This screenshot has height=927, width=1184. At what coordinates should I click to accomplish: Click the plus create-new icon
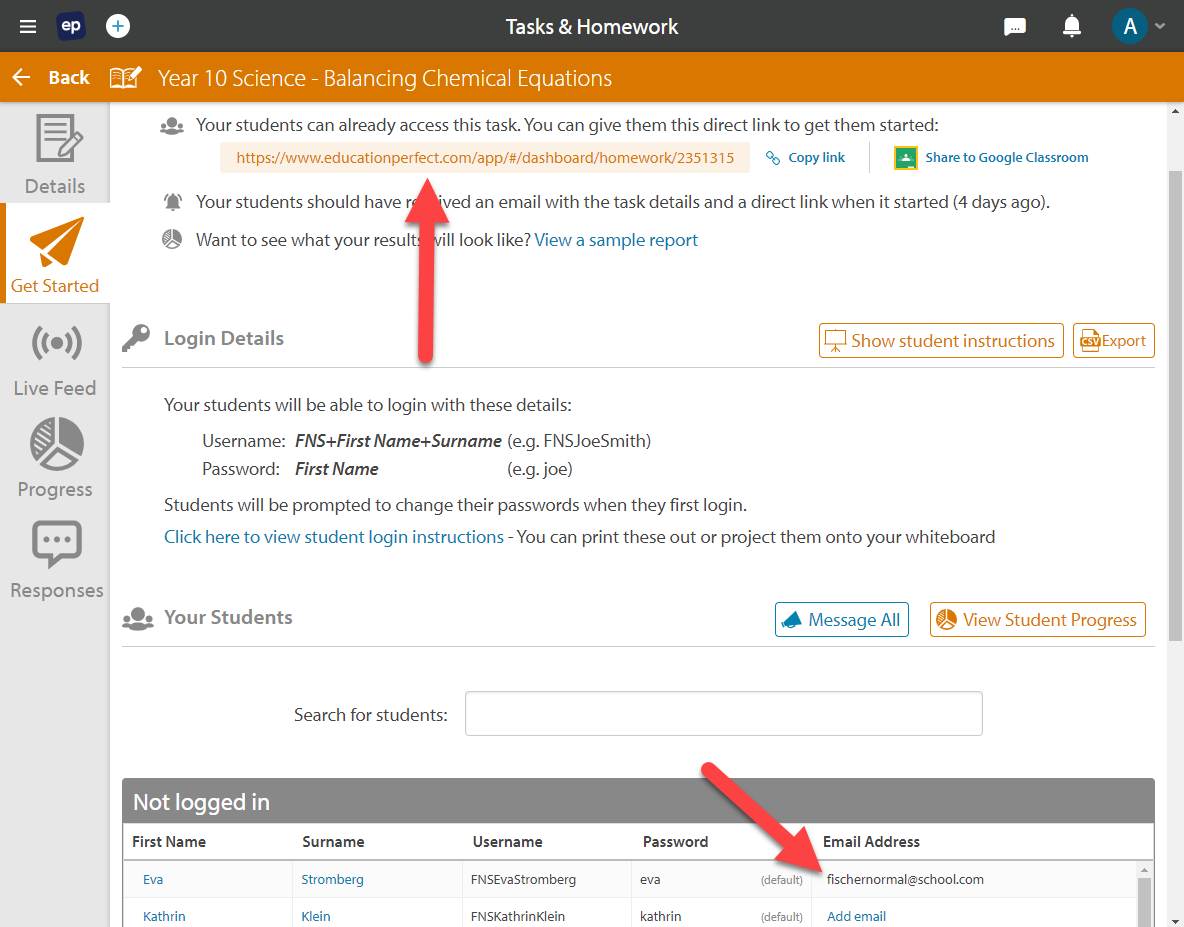coord(117,26)
